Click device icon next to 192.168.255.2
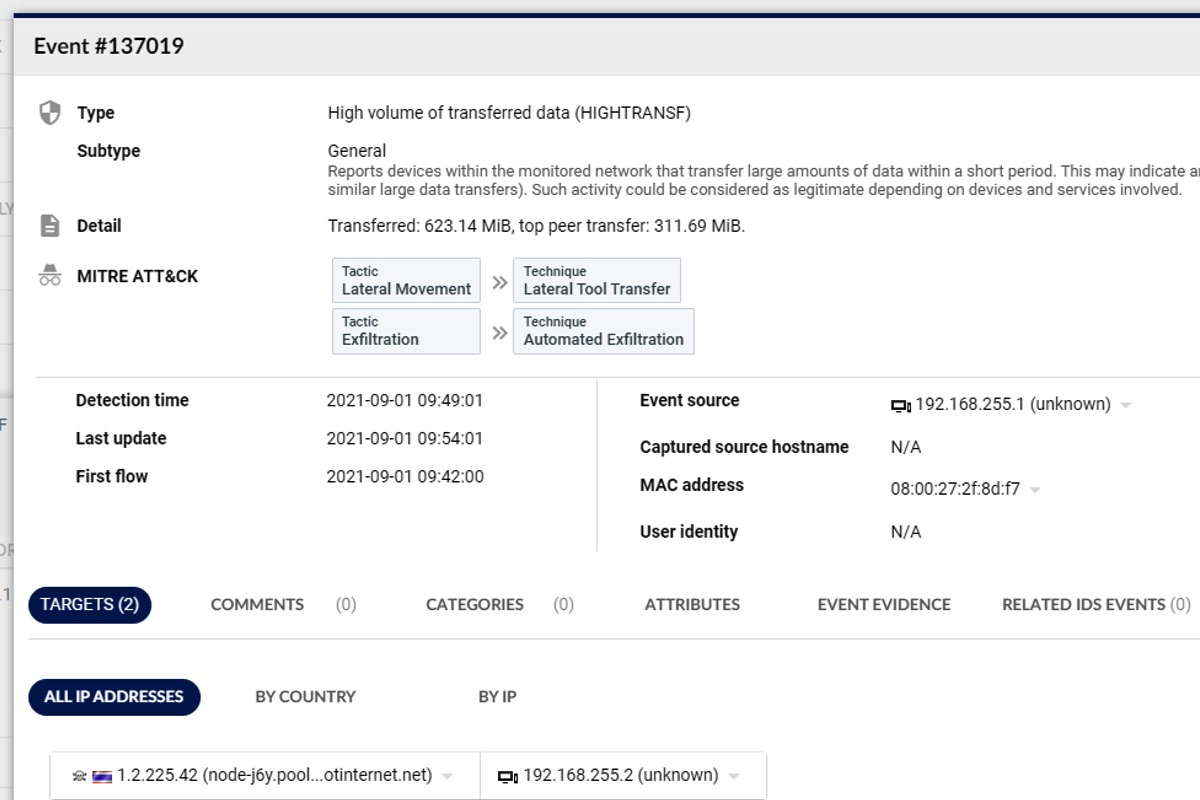Screen dimensions: 1200x800 [x=508, y=776]
